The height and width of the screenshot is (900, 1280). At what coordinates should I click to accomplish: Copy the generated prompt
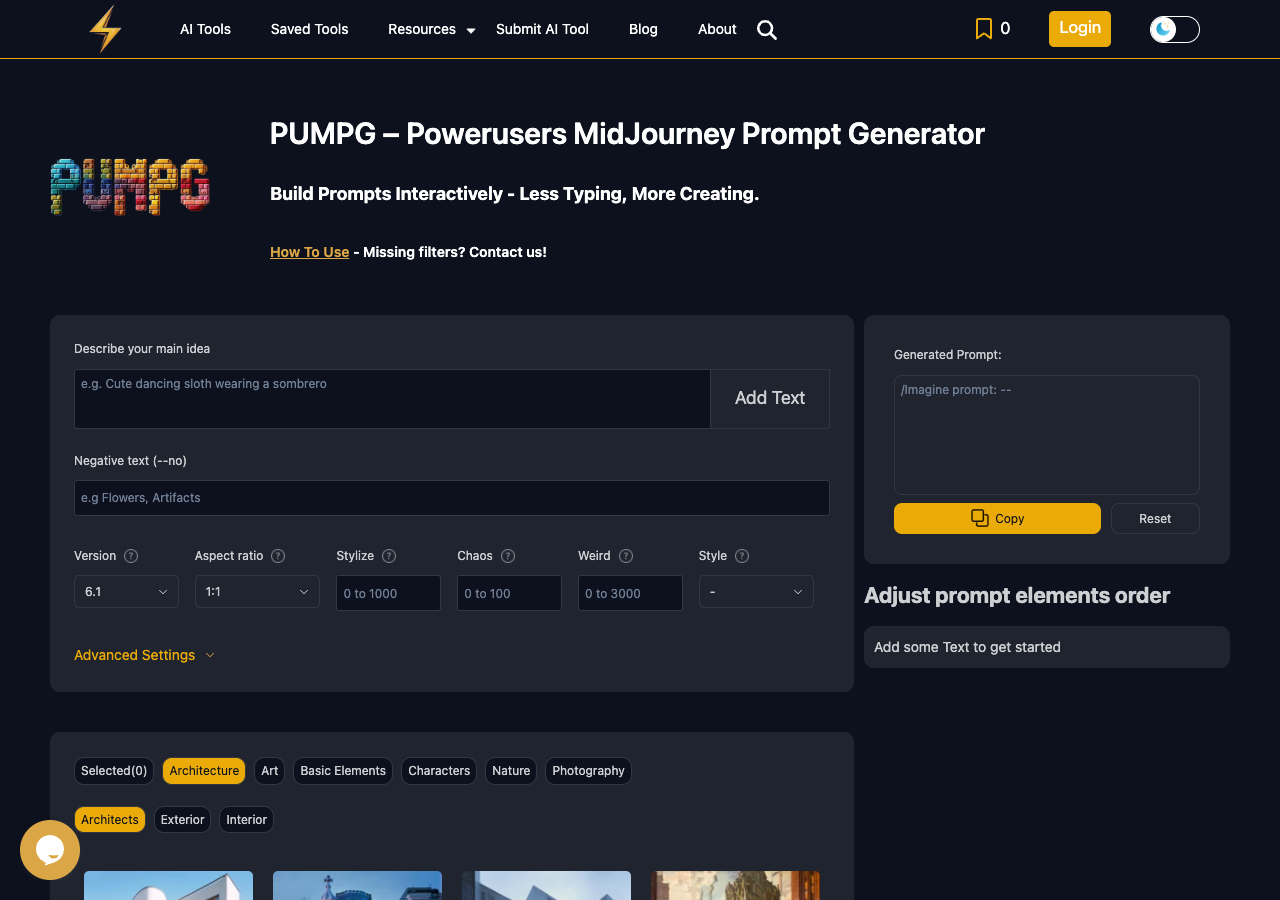click(997, 518)
